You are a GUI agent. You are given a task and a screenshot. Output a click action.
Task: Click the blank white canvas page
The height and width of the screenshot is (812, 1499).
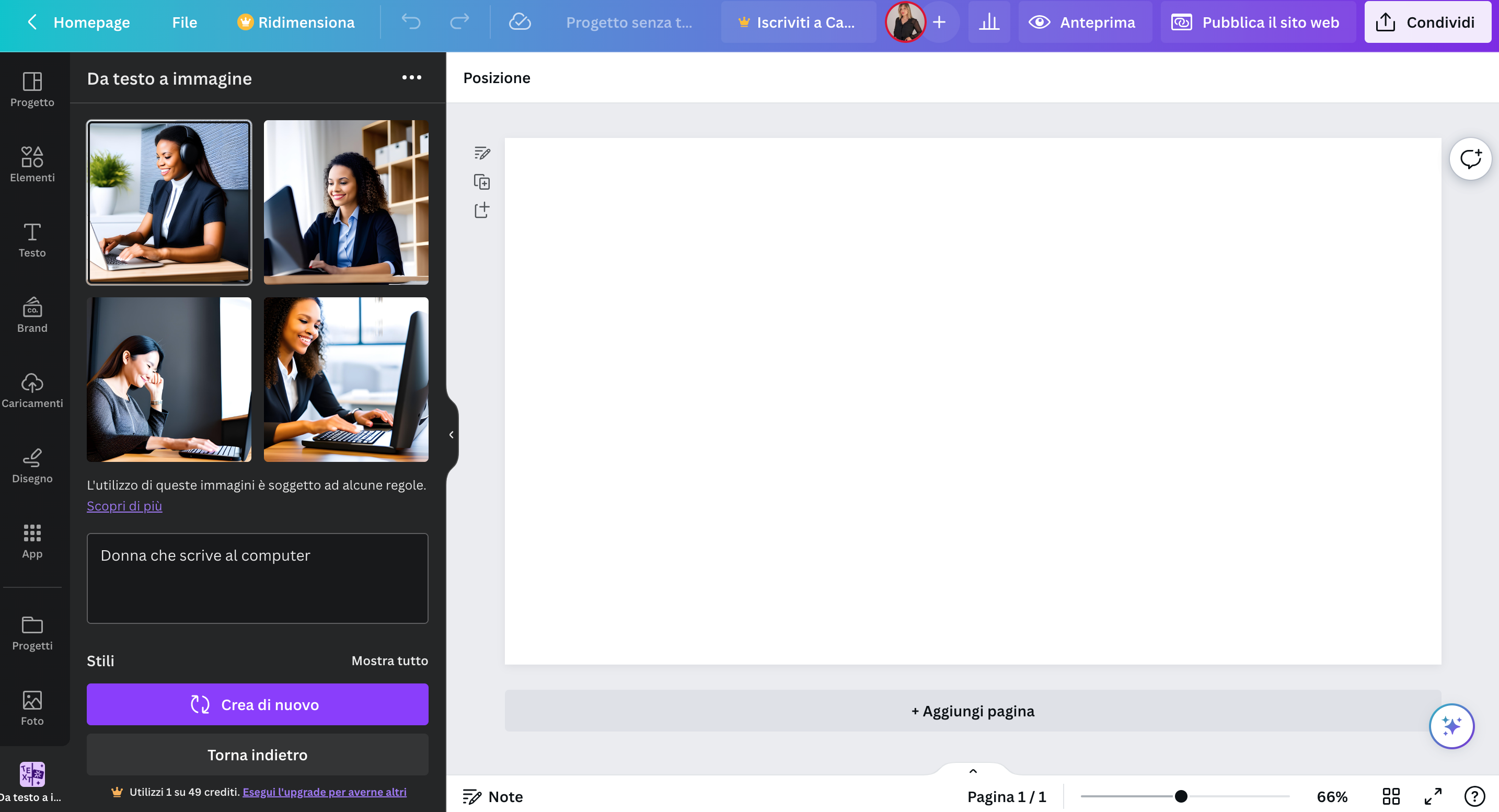(972, 401)
